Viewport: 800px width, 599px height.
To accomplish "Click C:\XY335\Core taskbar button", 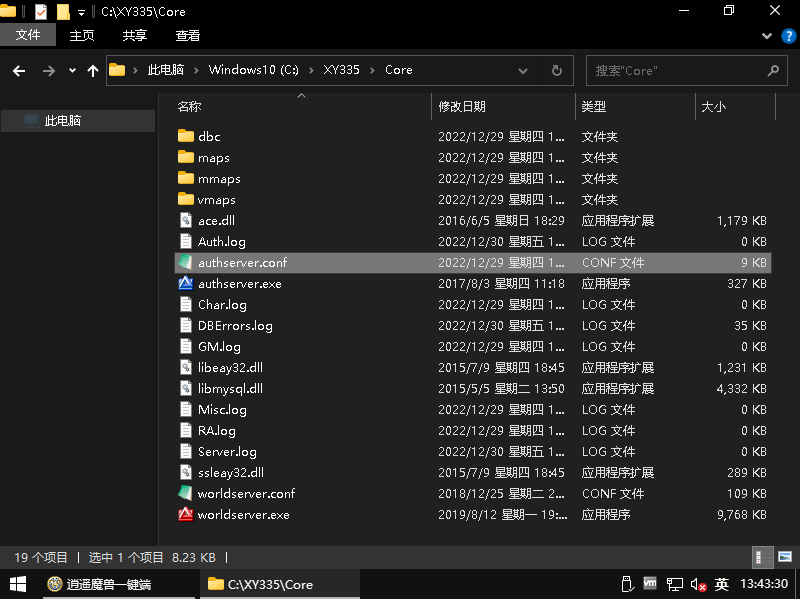I will coord(280,584).
